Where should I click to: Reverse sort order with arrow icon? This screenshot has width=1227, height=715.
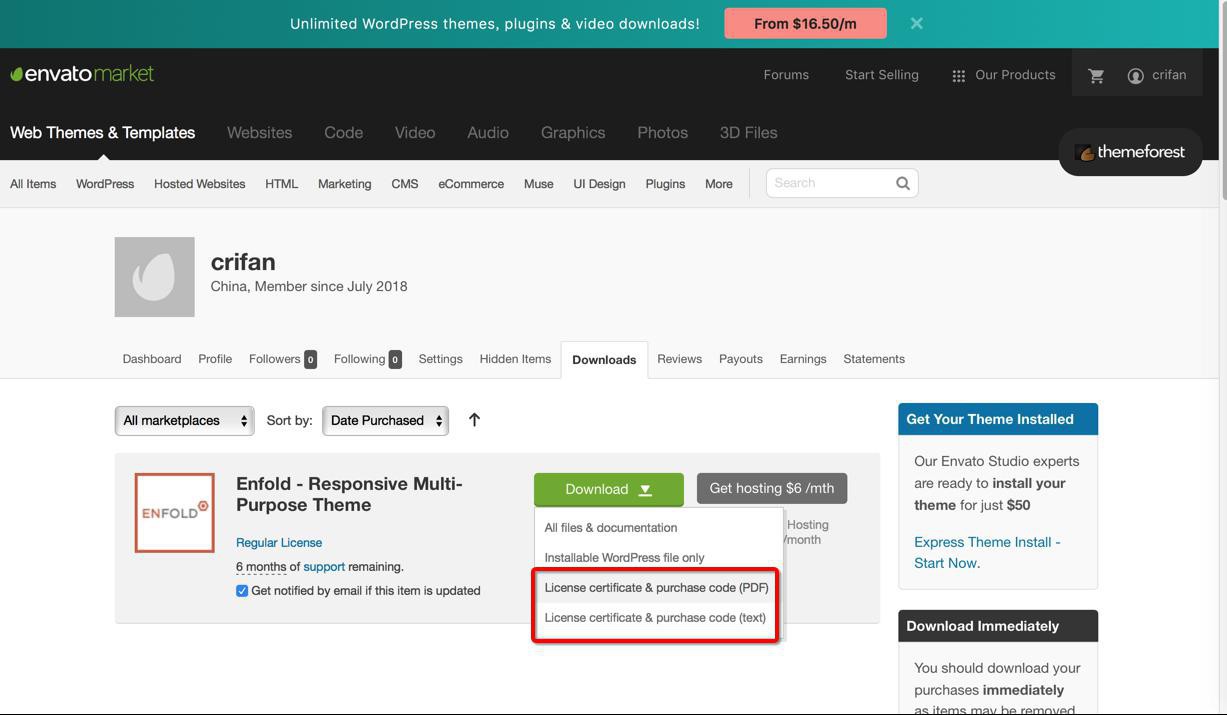tap(474, 420)
